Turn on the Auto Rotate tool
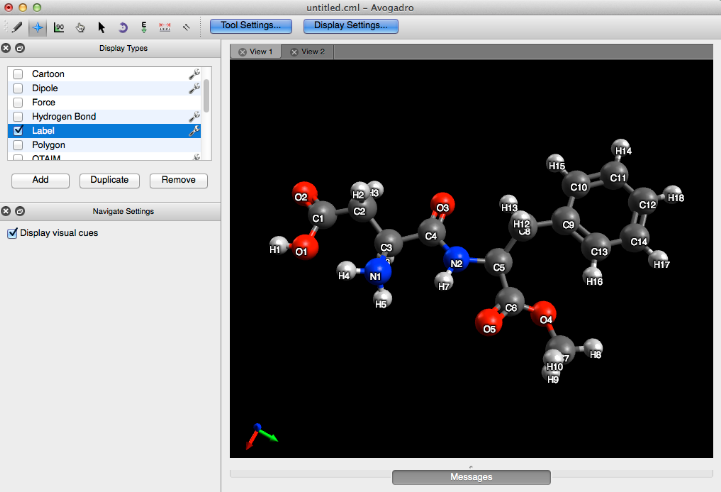This screenshot has width=721, height=492. tap(122, 27)
